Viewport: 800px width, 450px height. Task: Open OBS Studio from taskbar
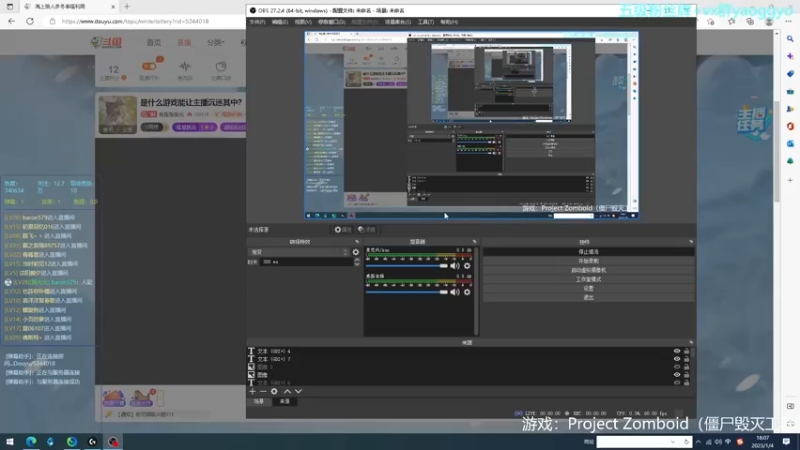(x=113, y=441)
